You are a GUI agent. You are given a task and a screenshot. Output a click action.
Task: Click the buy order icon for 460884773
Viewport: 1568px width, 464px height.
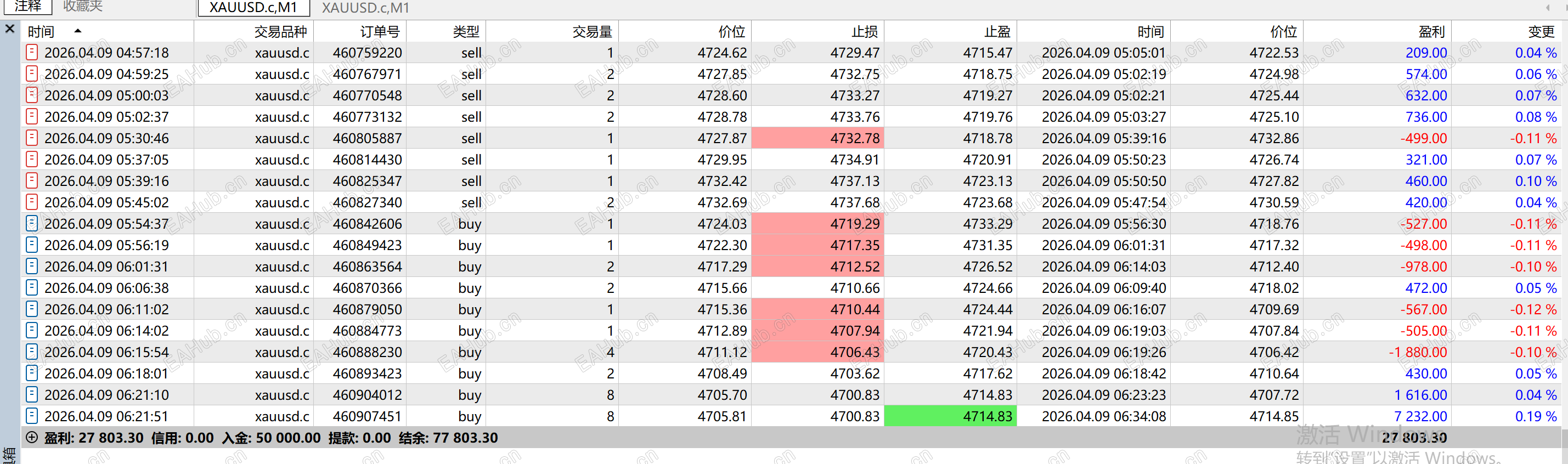[32, 330]
